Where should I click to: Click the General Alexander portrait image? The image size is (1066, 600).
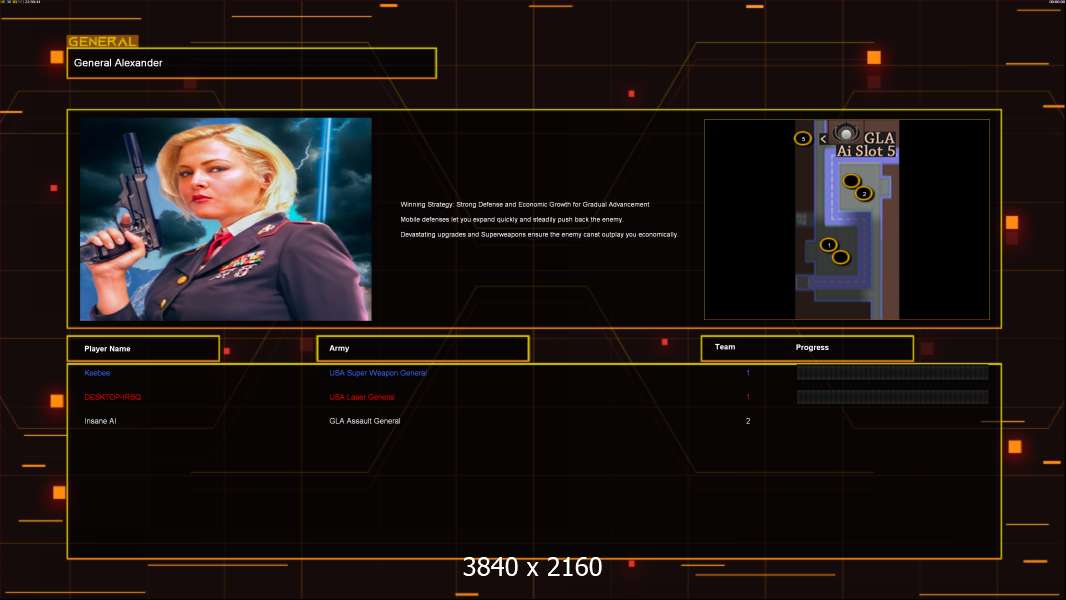click(x=226, y=219)
